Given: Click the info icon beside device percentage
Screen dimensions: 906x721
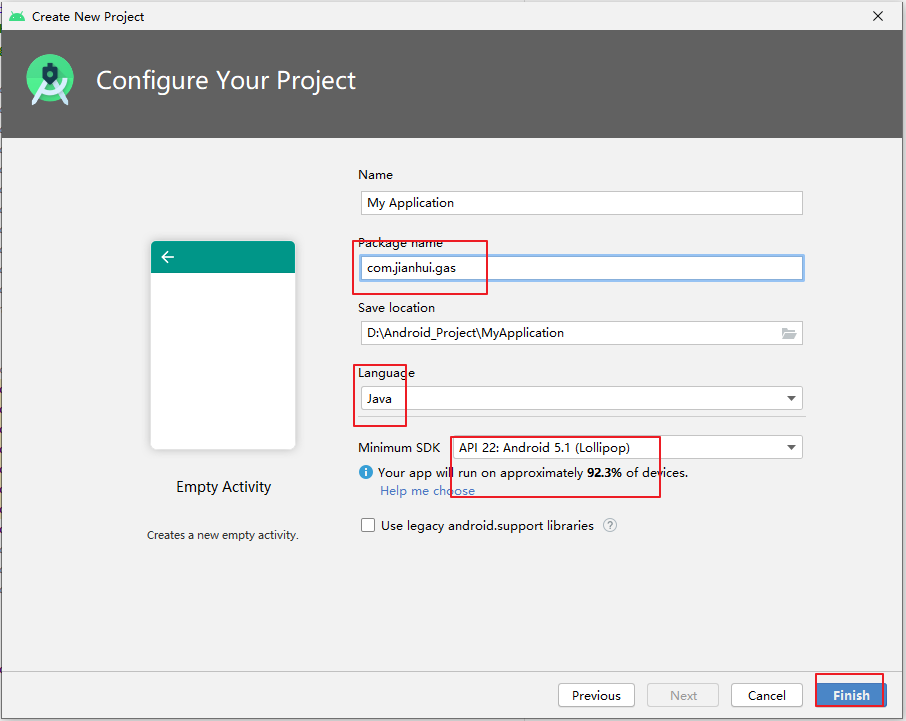Looking at the screenshot, I should coord(366,472).
